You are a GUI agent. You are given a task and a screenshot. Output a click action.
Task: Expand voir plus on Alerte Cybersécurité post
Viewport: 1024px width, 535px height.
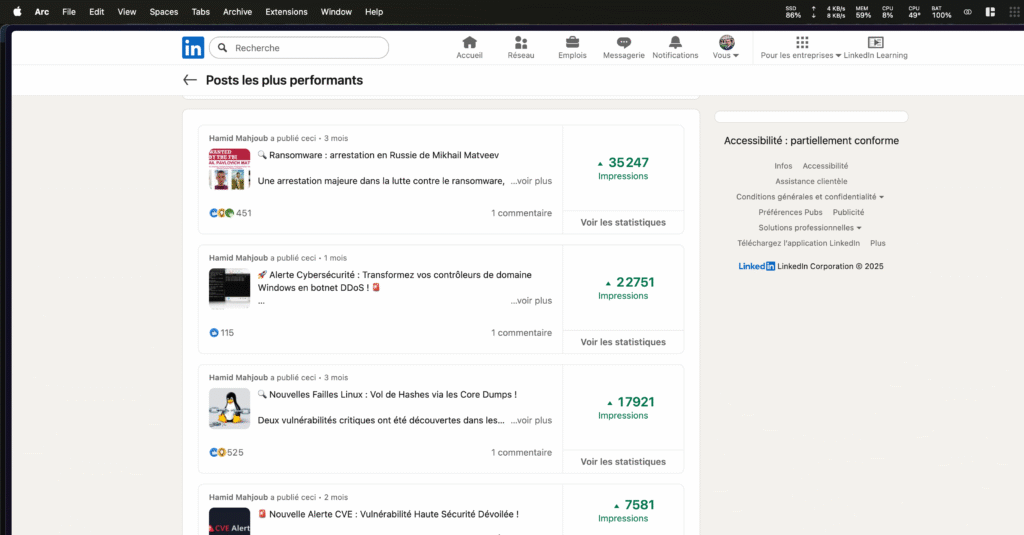coord(531,300)
